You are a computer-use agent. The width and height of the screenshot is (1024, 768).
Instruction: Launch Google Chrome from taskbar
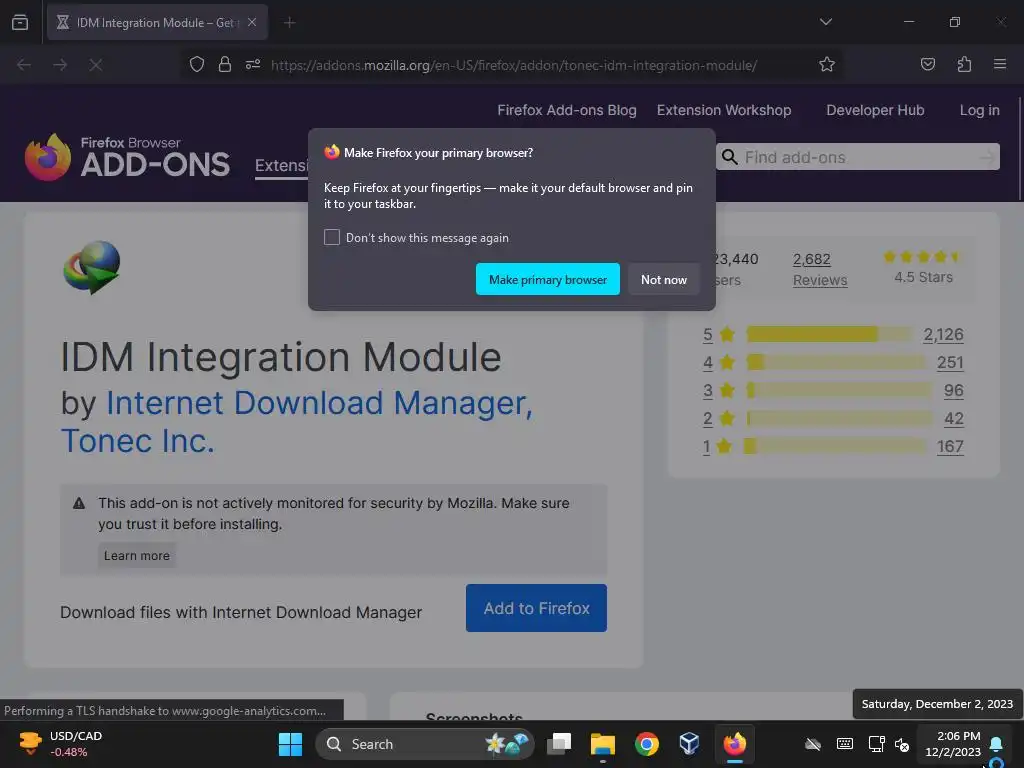tap(646, 744)
